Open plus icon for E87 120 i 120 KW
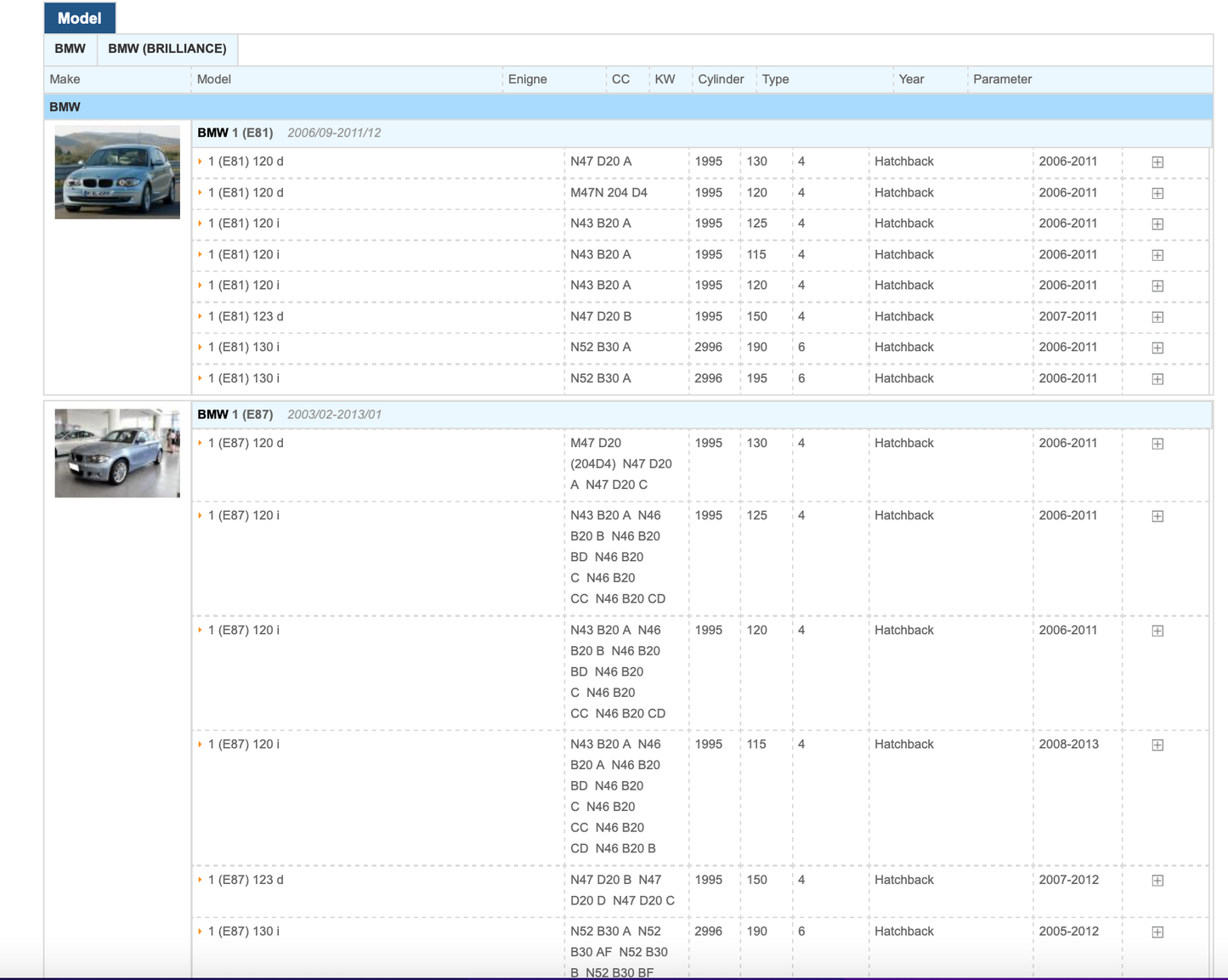 (1157, 631)
